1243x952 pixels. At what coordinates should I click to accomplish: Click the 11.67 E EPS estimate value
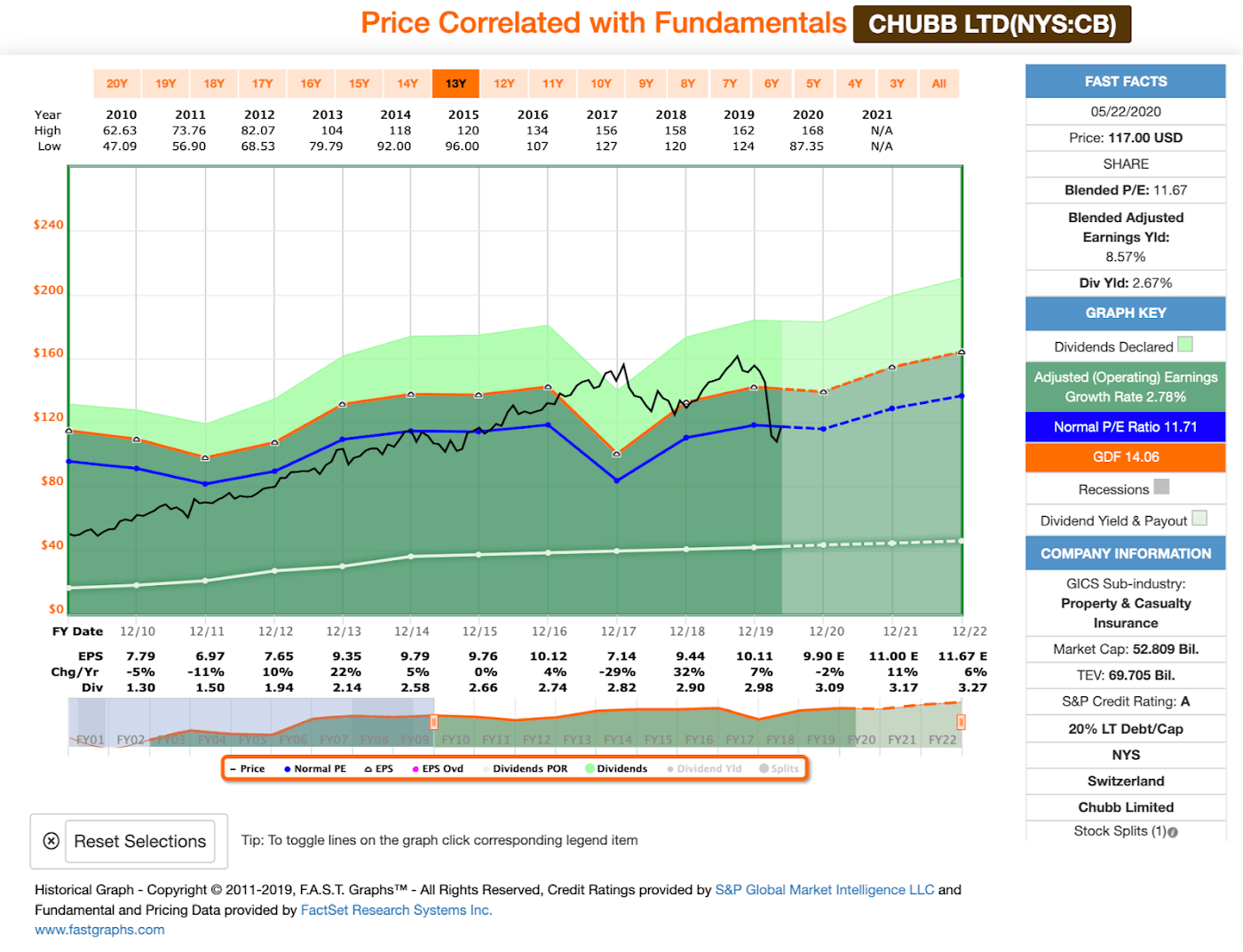point(962,656)
